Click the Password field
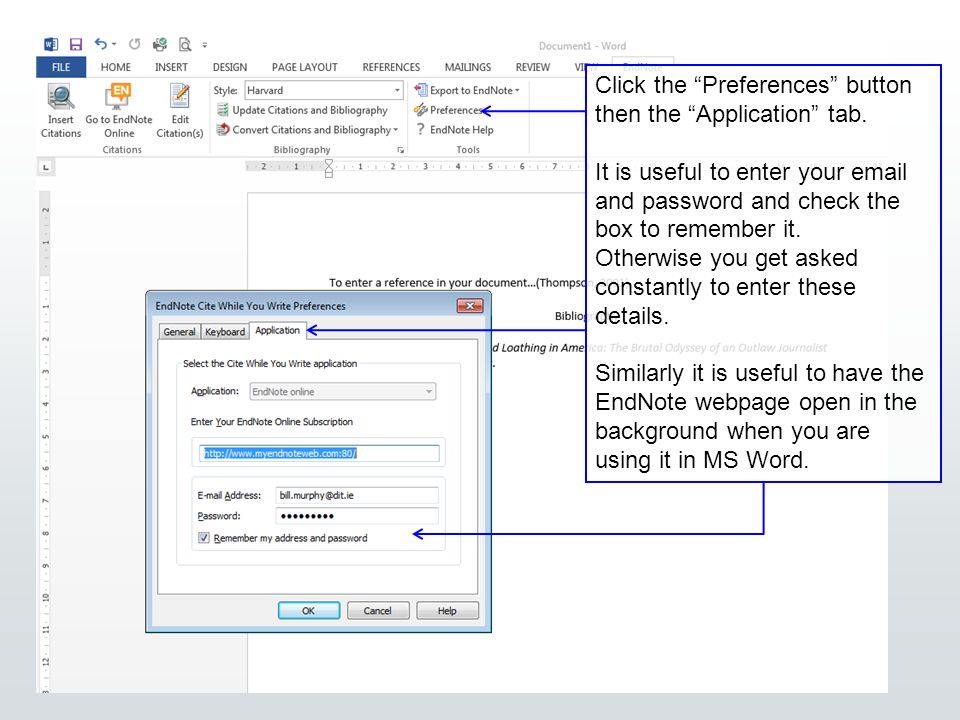 click(357, 516)
